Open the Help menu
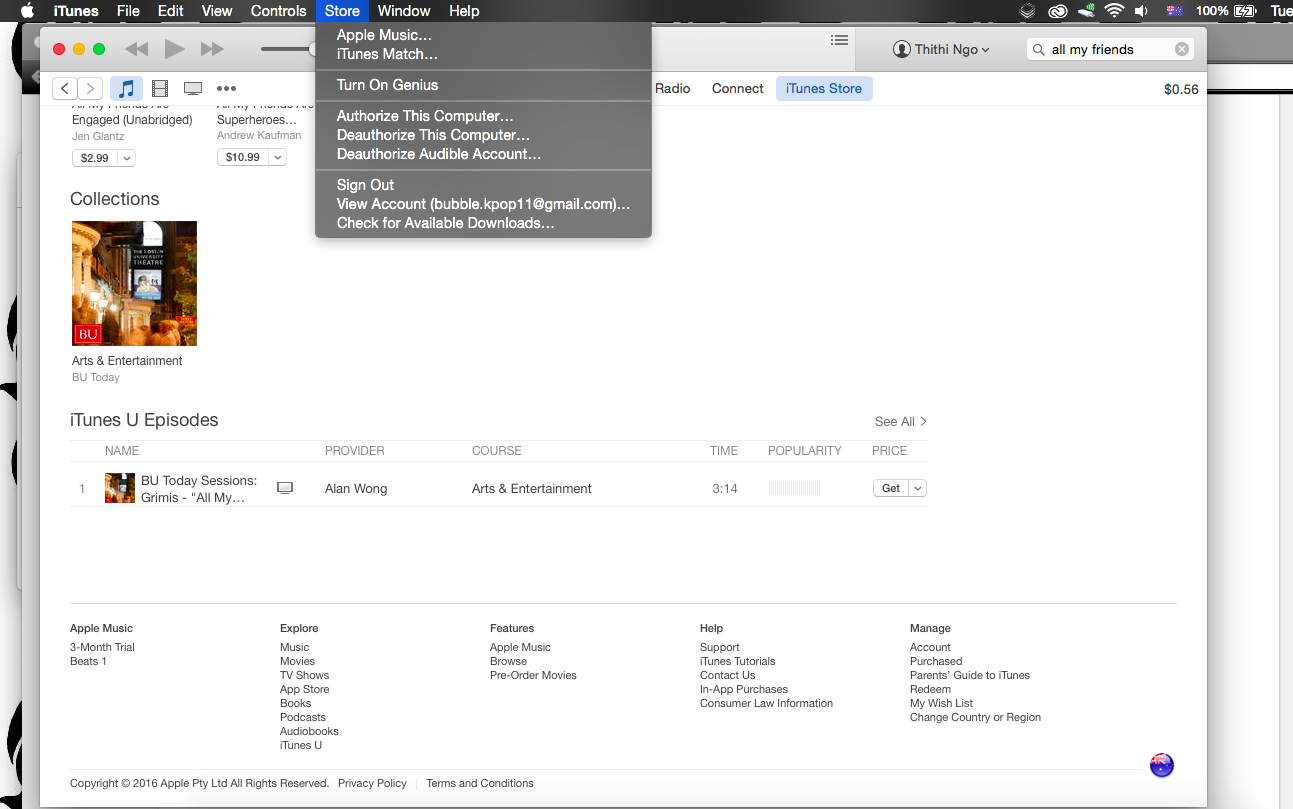The image size is (1293, 809). click(x=464, y=11)
